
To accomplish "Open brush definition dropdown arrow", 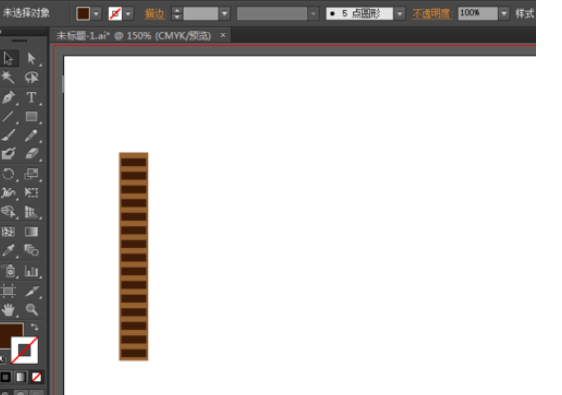I will (x=399, y=14).
